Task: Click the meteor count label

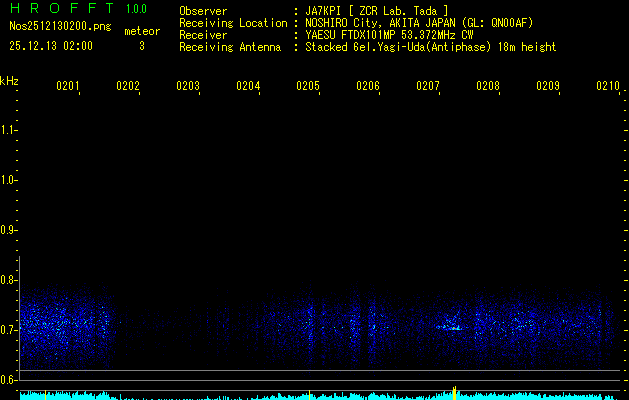Action: pyautogui.click(x=142, y=31)
